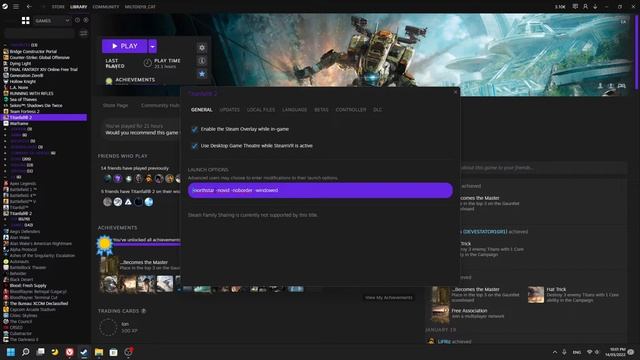Select The Bureau: XCOM Declassified in list
The width and height of the screenshot is (640, 360).
pyautogui.click(x=39, y=304)
